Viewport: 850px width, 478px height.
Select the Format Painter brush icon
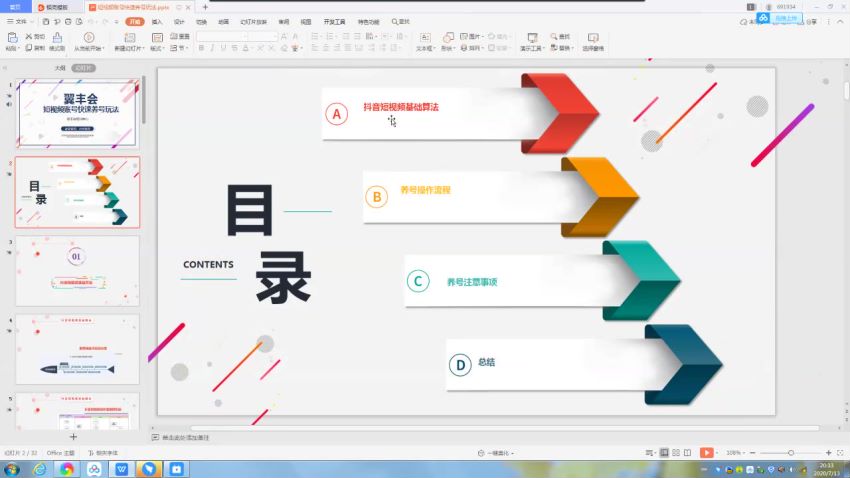[x=57, y=37]
